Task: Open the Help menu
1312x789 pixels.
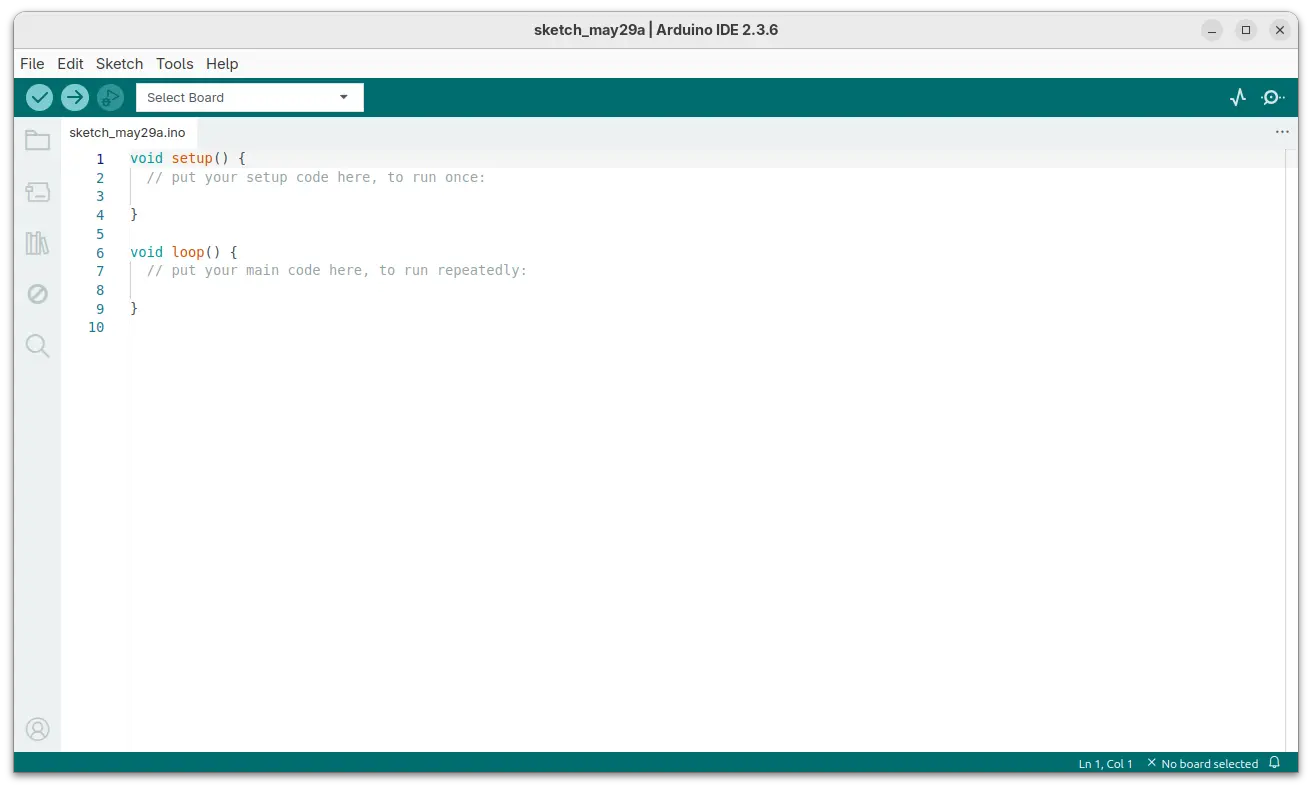Action: [222, 63]
